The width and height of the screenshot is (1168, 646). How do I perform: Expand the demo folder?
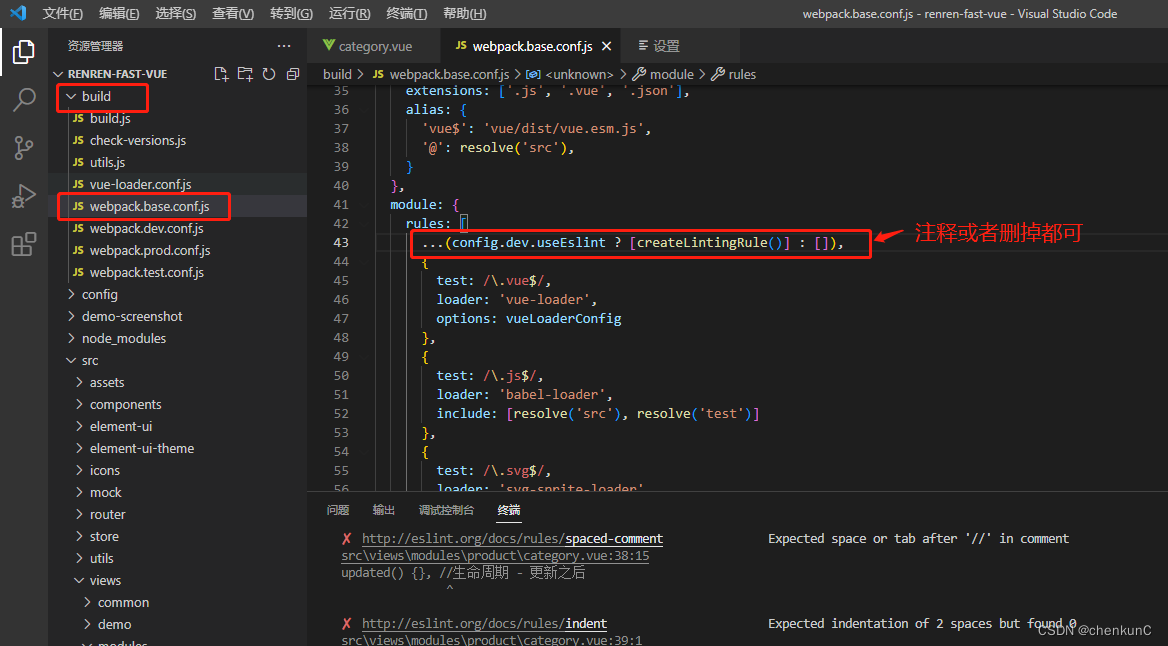point(177,624)
